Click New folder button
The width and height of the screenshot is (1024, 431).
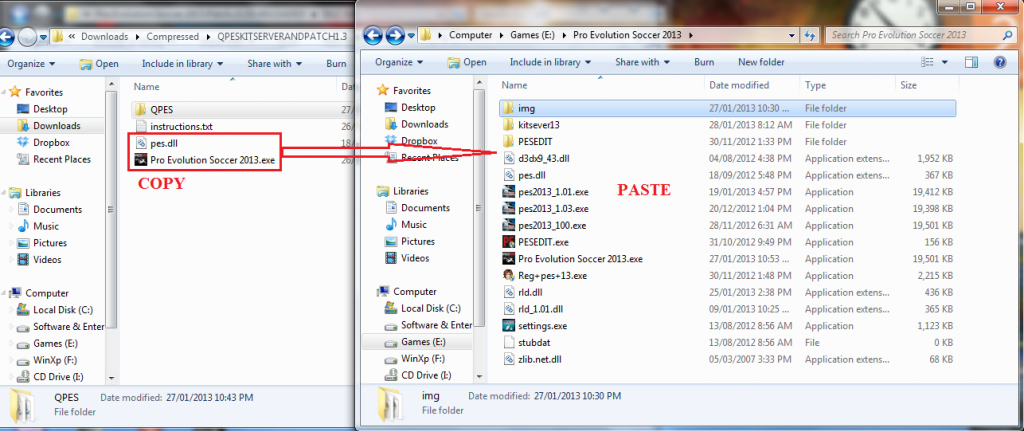(x=761, y=62)
